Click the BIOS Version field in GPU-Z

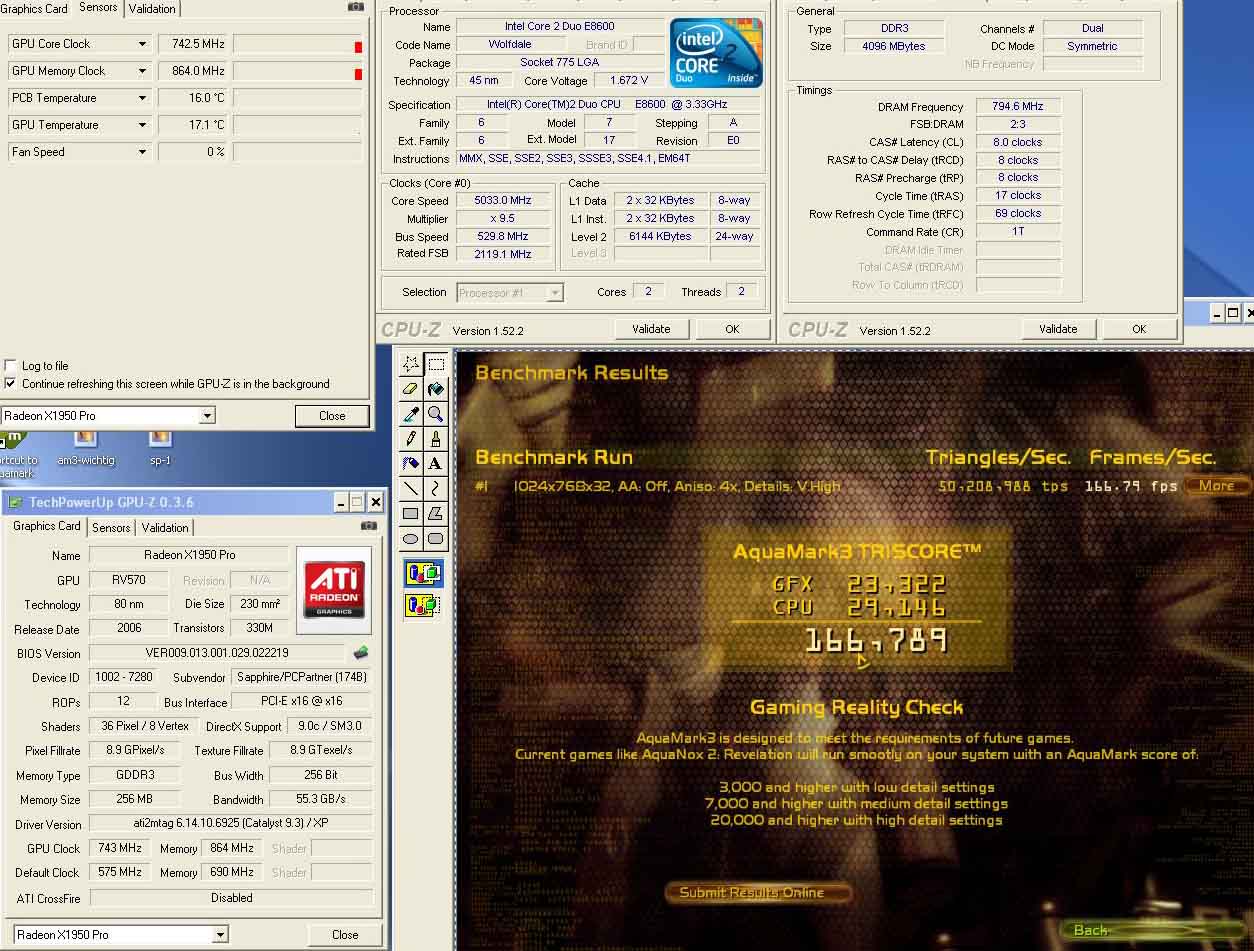[216, 653]
